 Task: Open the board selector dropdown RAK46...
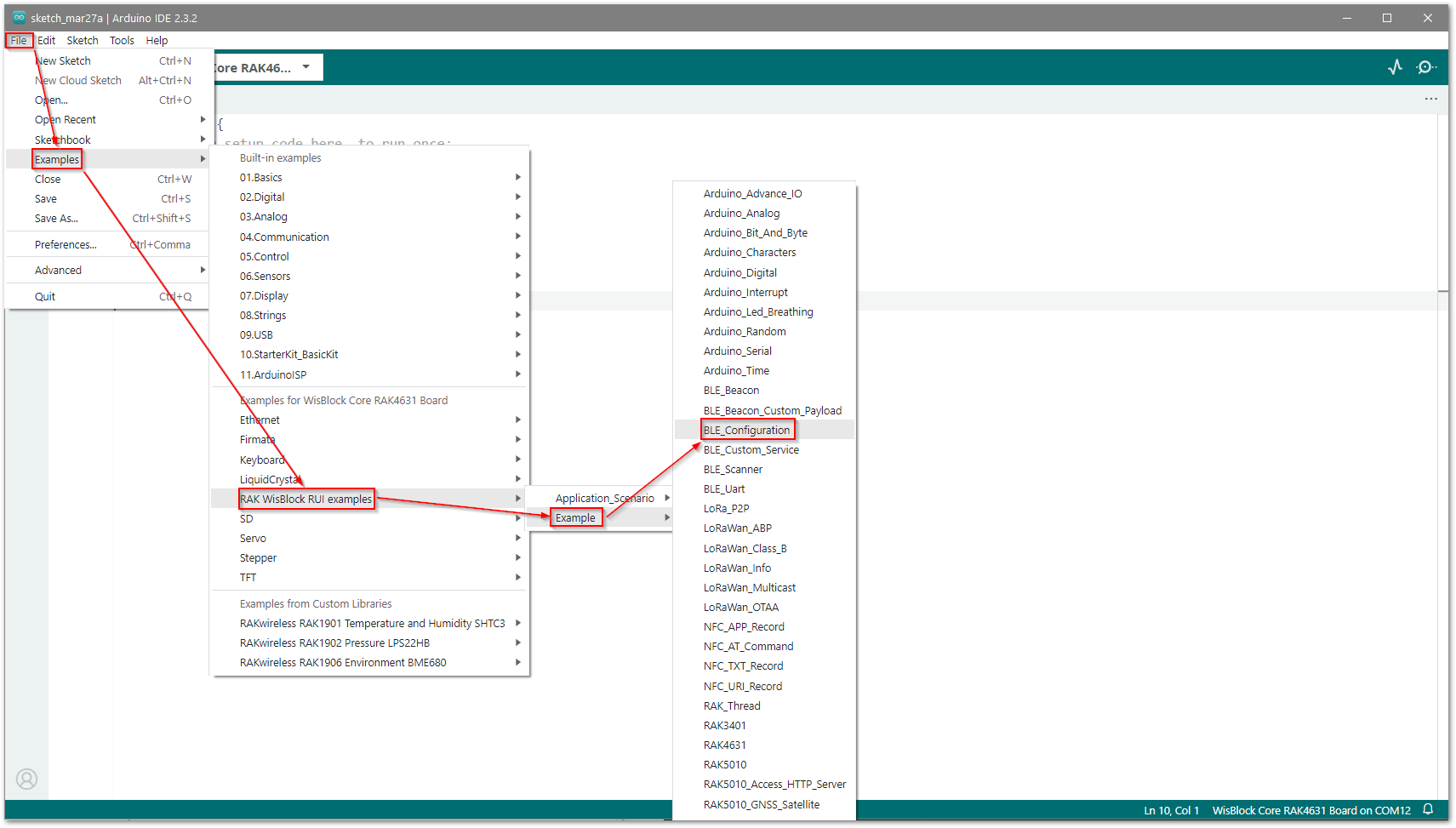(268, 67)
